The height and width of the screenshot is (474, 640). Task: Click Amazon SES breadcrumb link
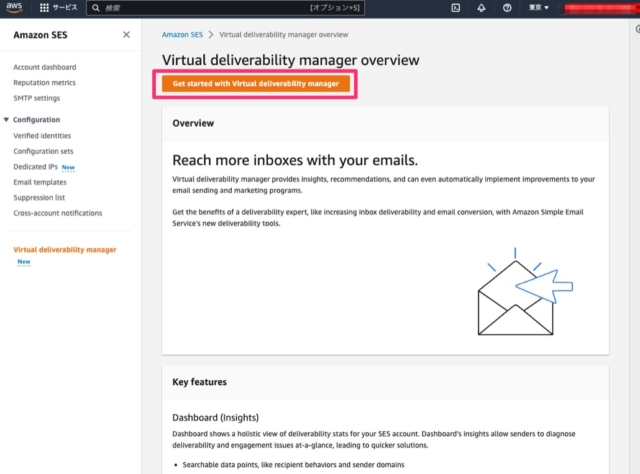182,35
